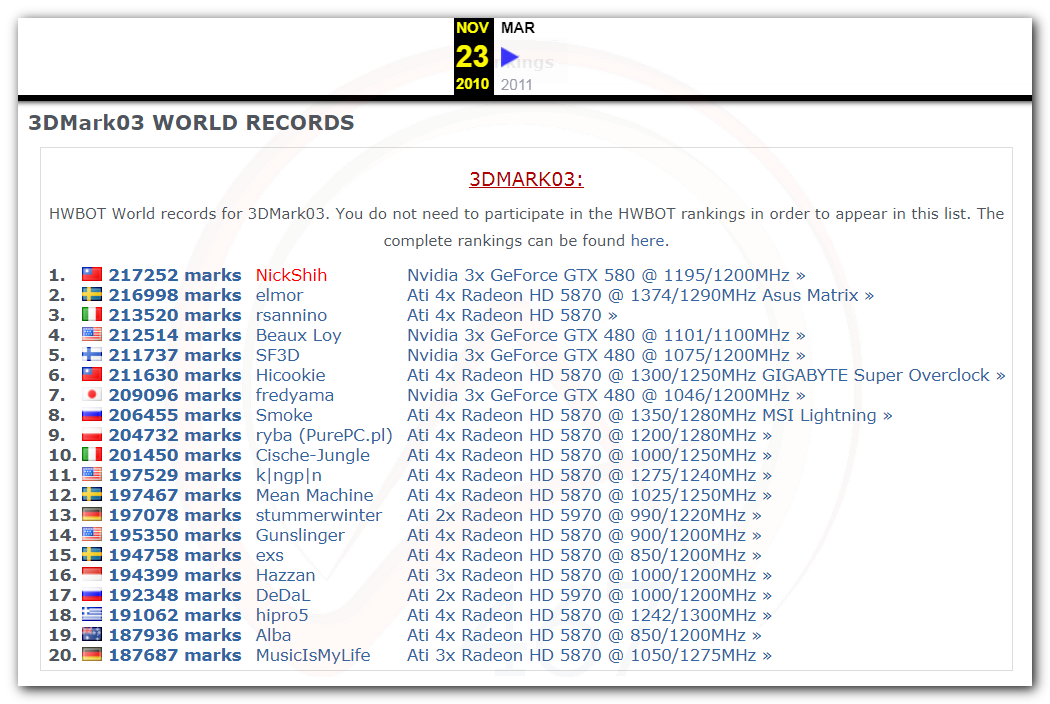The height and width of the screenshot is (704, 1050).
Task: View Hicookie's user profile
Action: [291, 375]
